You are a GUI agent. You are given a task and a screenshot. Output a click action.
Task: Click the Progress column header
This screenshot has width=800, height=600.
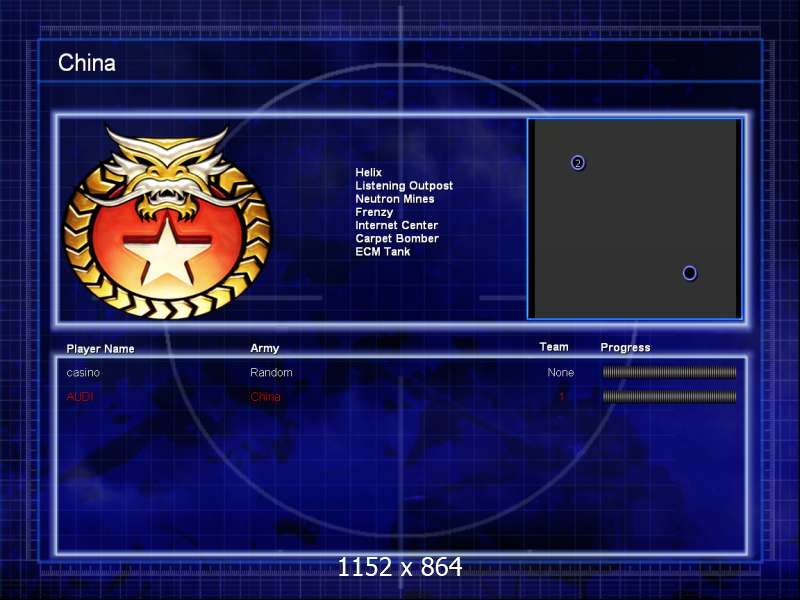click(x=626, y=347)
